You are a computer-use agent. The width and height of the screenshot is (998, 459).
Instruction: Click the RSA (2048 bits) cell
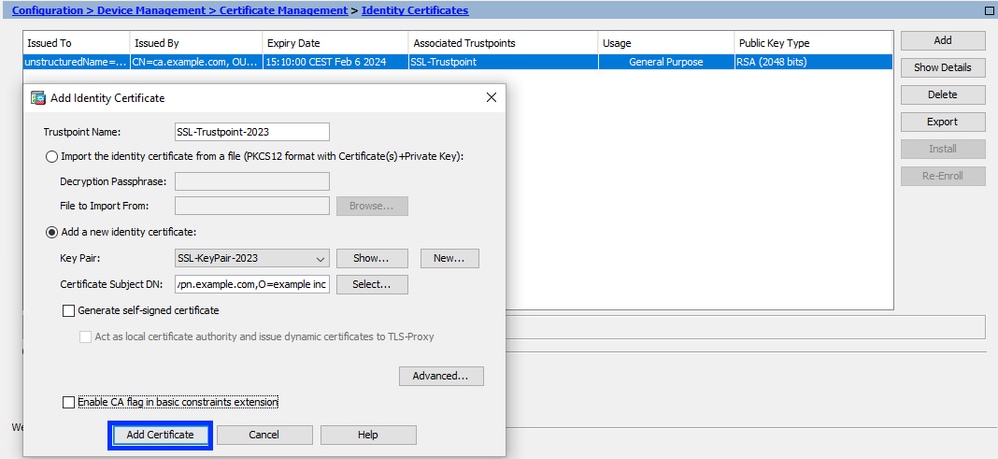click(813, 62)
